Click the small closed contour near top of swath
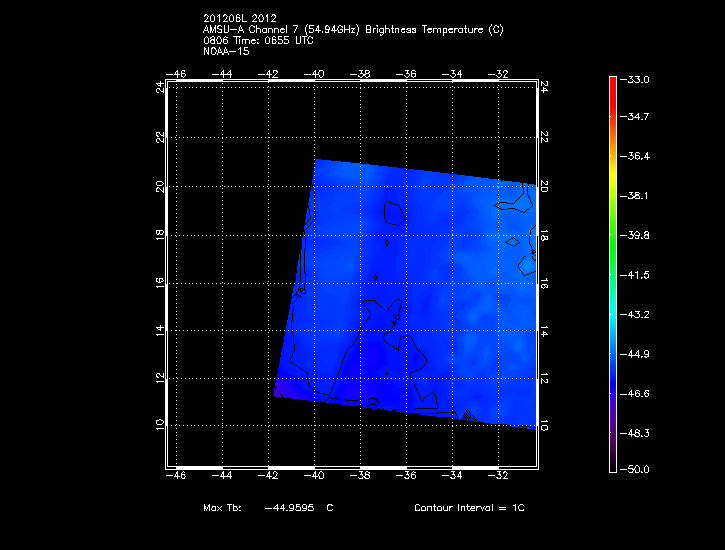 coord(394,213)
